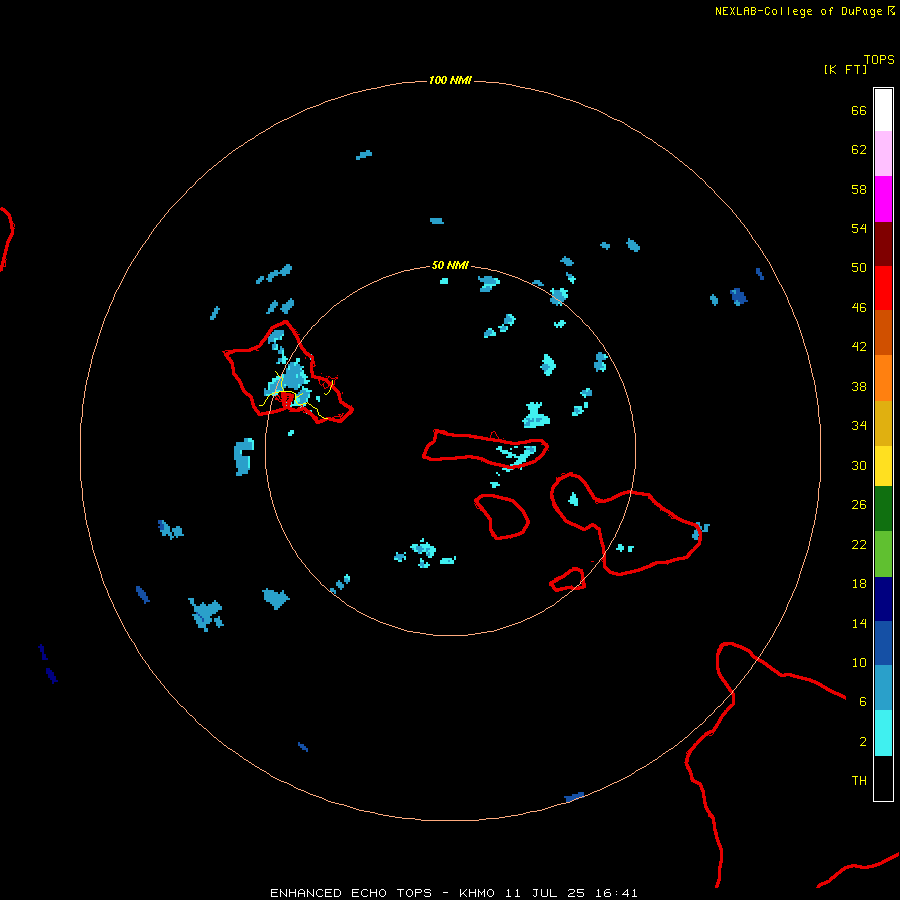Image resolution: width=900 pixels, height=900 pixels.
Task: Click the NEXLAB-College of DuPage text
Action: 798,11
